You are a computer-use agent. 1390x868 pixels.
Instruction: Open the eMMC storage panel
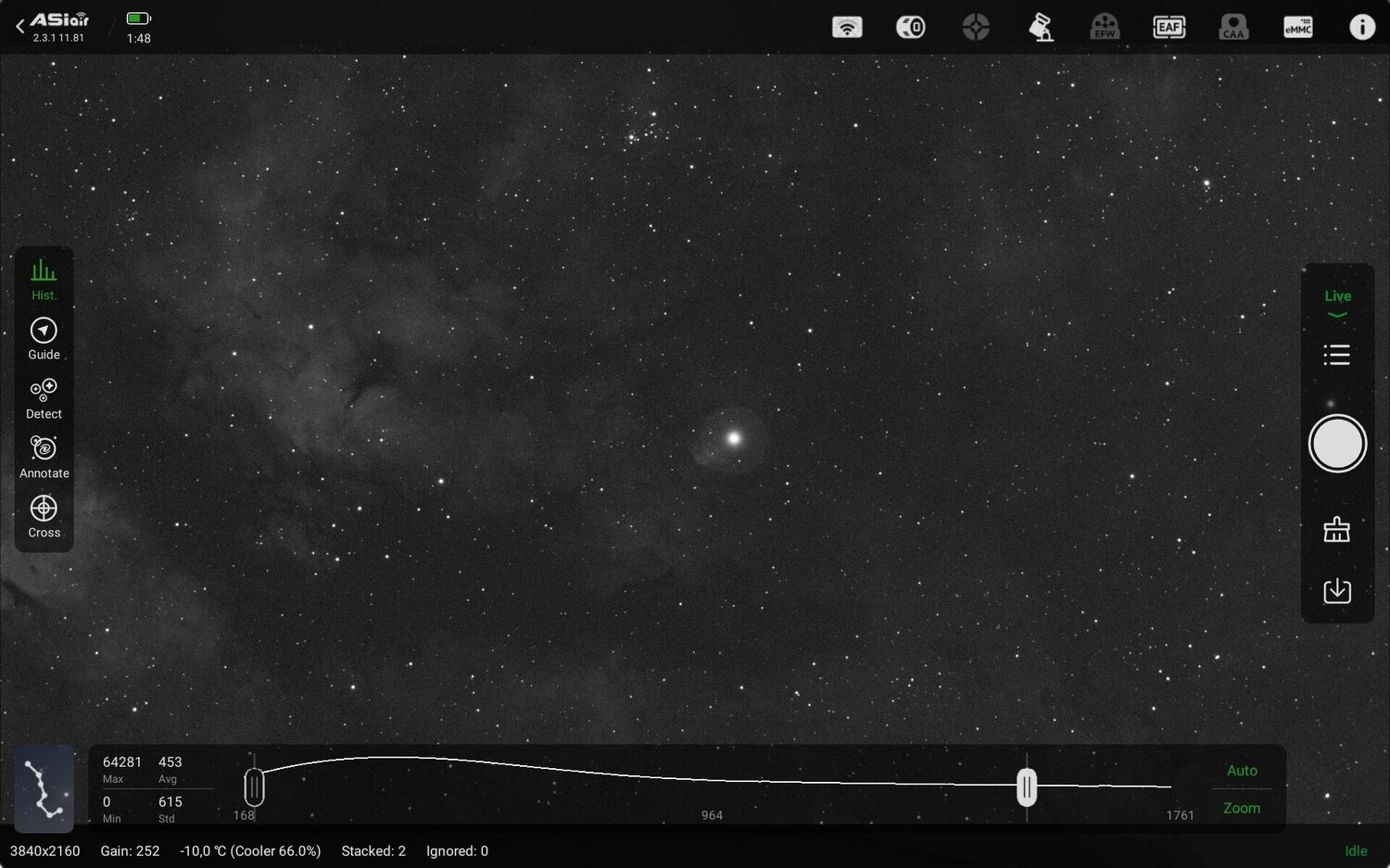point(1297,27)
